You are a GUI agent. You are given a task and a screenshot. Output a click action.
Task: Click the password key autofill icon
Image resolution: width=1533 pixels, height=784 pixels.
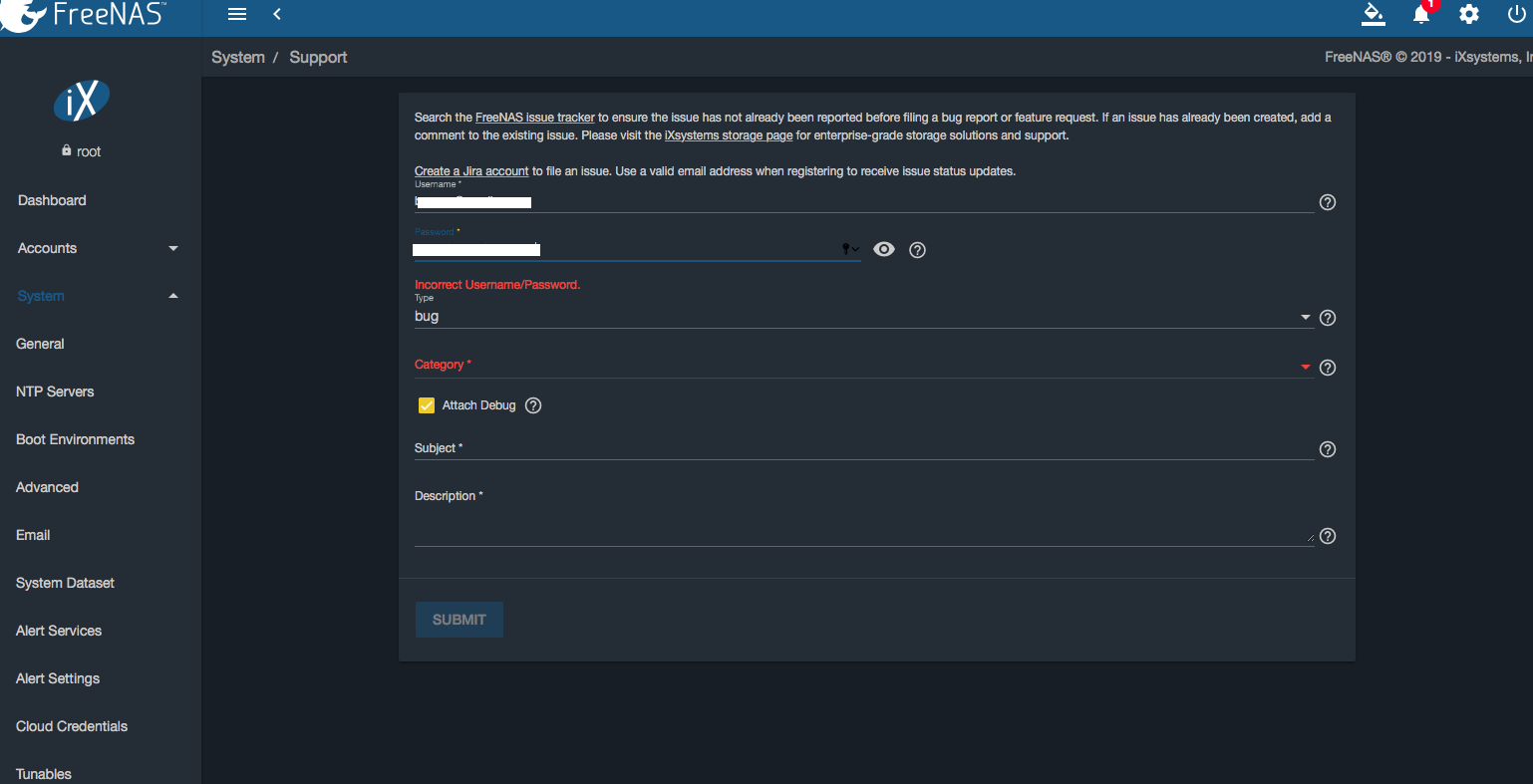pyautogui.click(x=850, y=249)
